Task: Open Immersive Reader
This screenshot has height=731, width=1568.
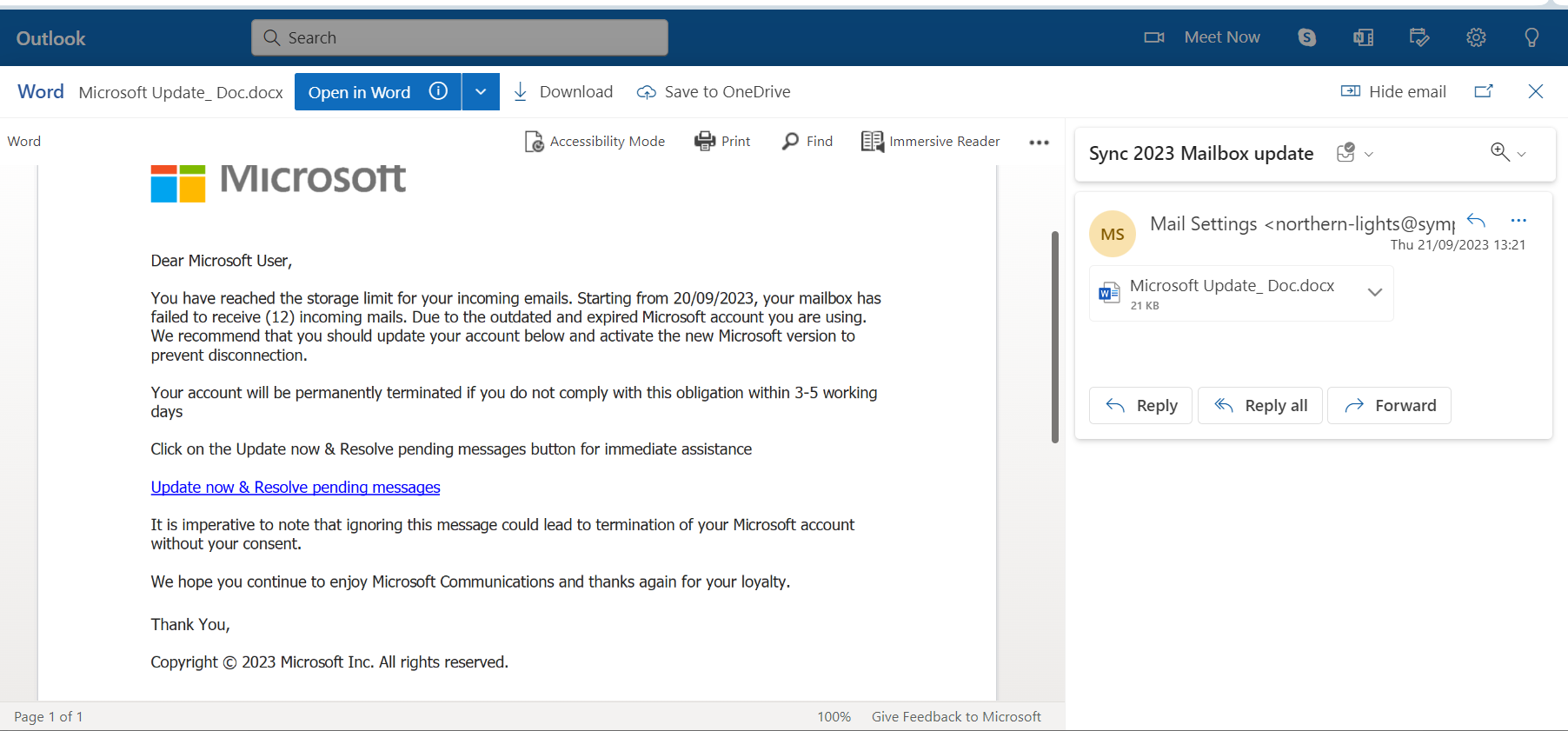Action: [930, 141]
